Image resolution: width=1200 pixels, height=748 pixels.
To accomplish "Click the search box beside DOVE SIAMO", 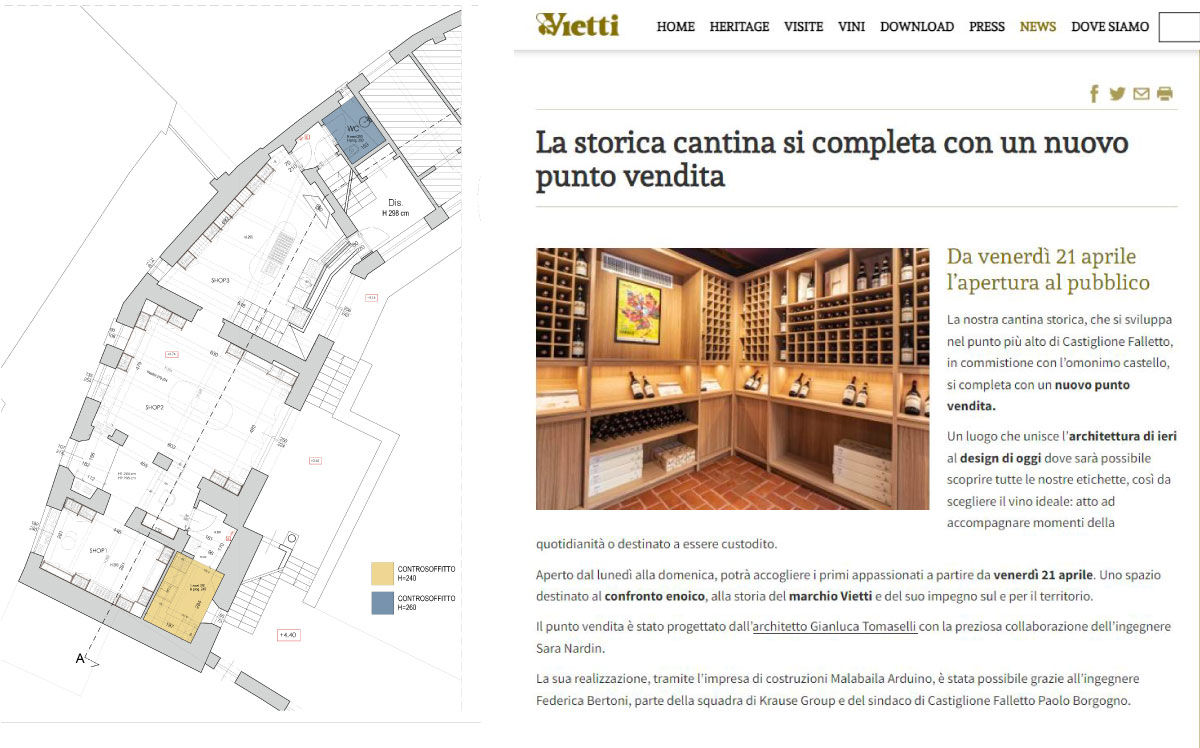I will pyautogui.click(x=1179, y=27).
